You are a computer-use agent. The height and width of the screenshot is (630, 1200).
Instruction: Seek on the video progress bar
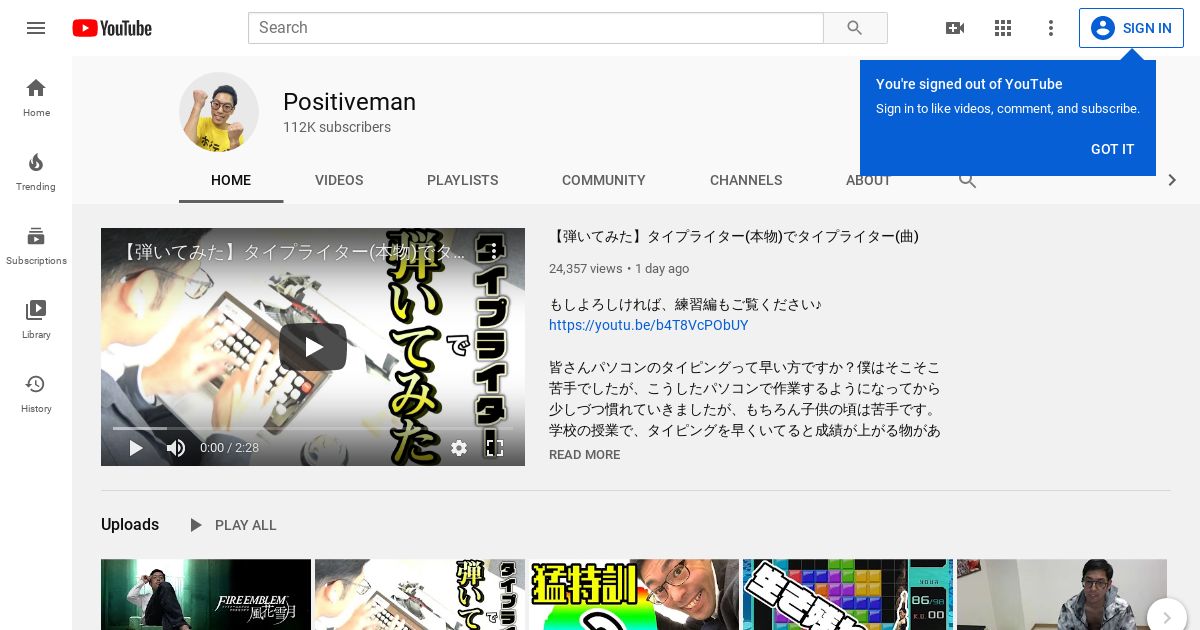pyautogui.click(x=313, y=428)
